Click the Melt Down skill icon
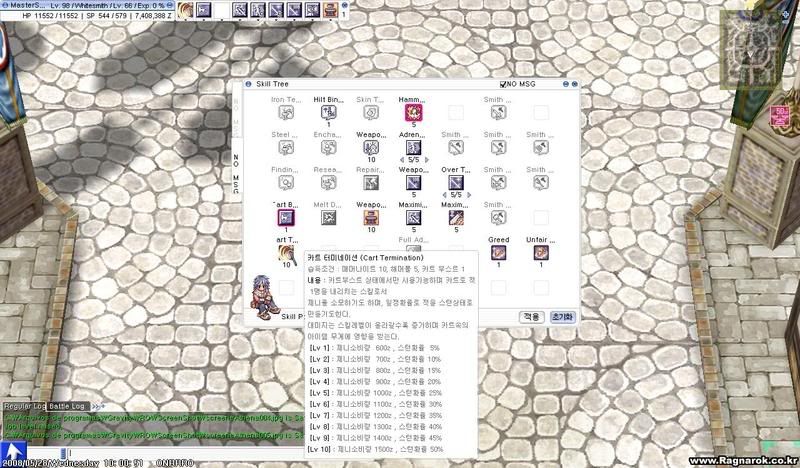800x468 pixels. [x=329, y=218]
